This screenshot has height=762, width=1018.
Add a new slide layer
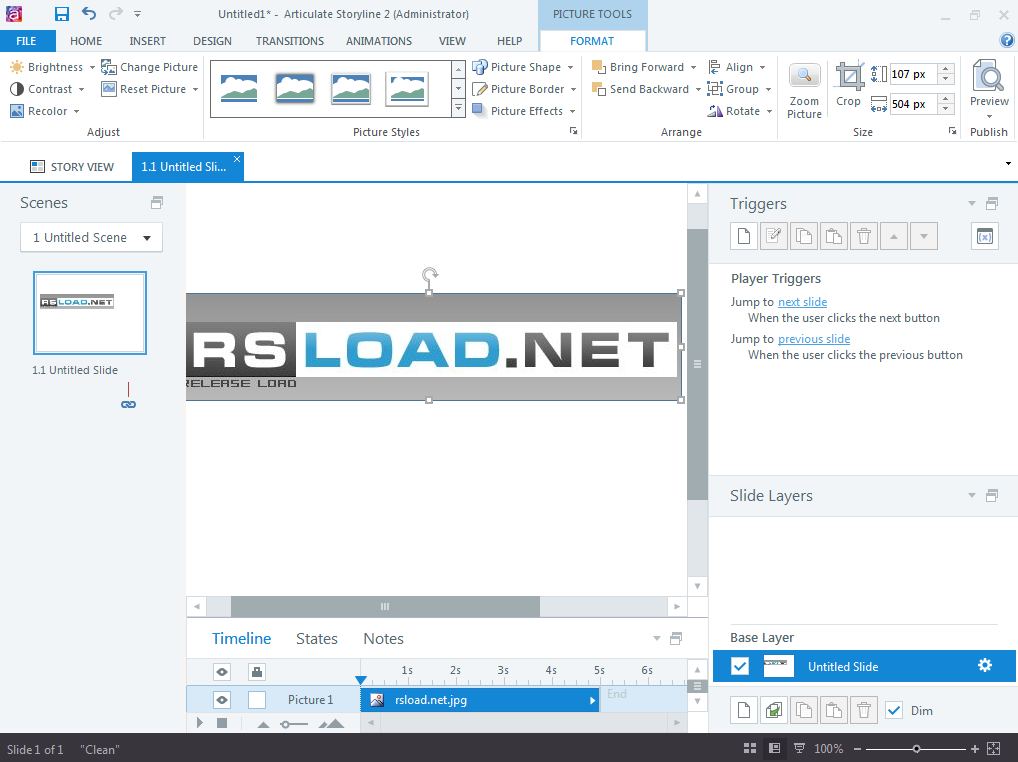click(x=744, y=710)
